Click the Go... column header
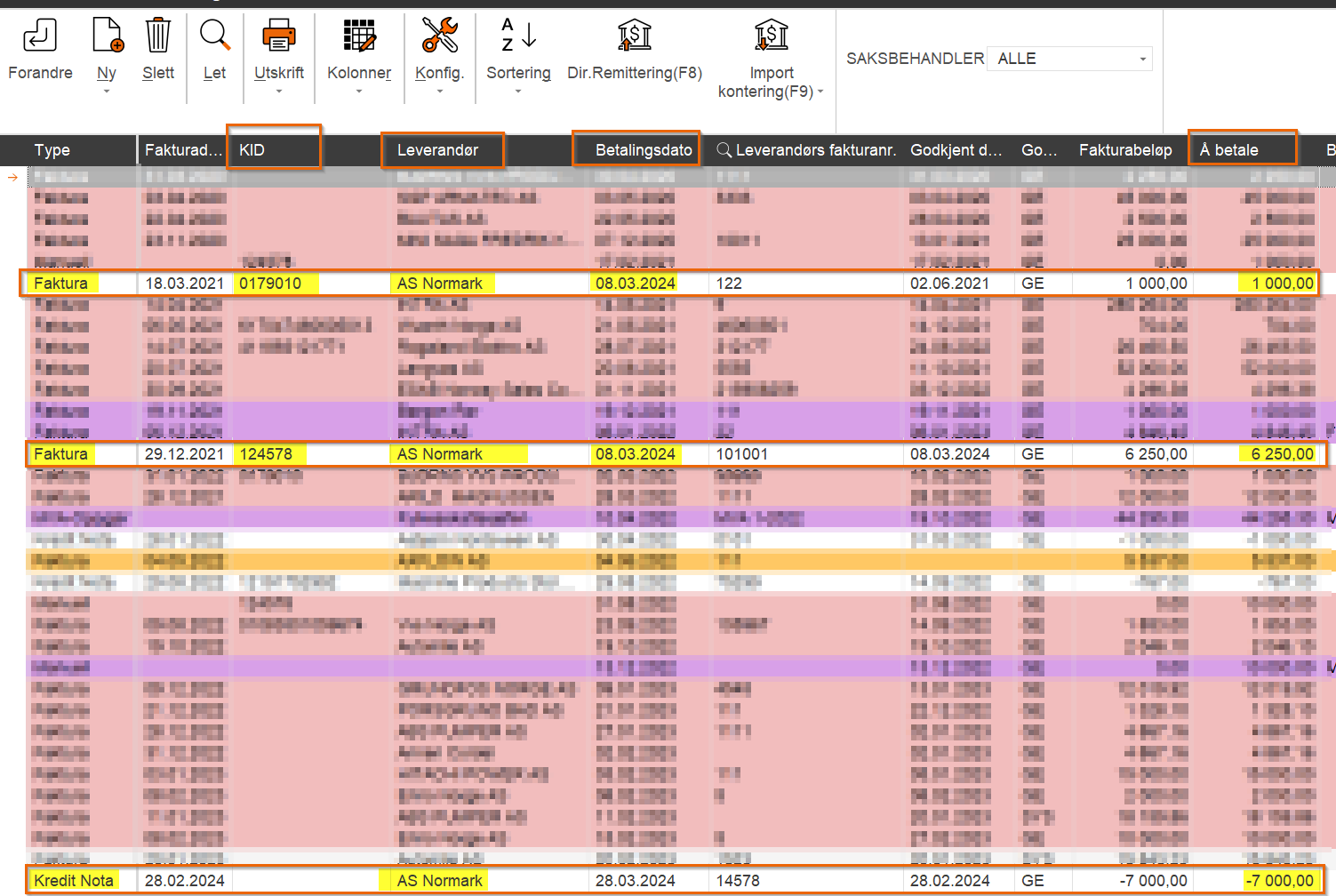Viewport: 1336px width, 896px height. pos(1040,150)
